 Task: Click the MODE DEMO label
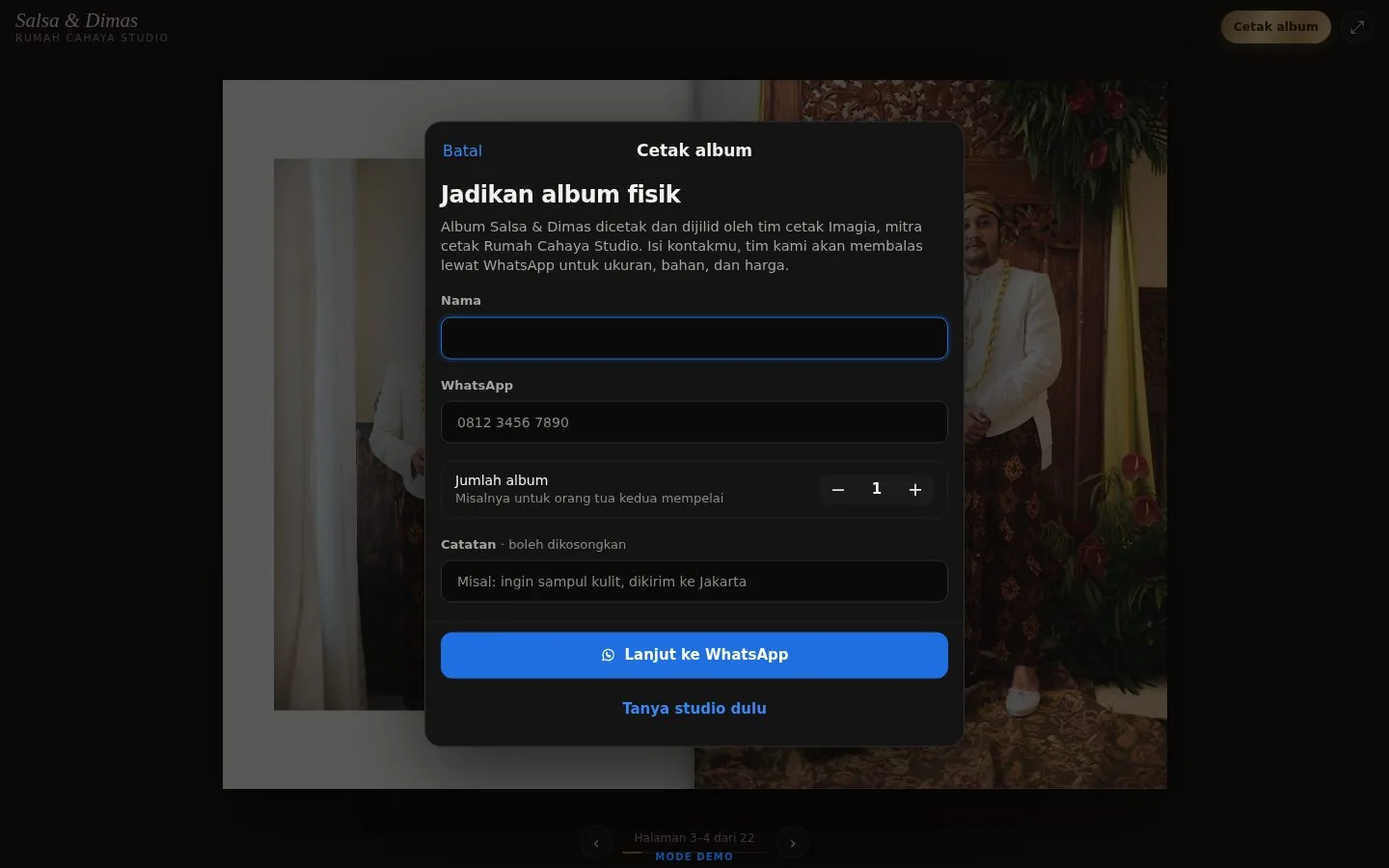point(694,856)
